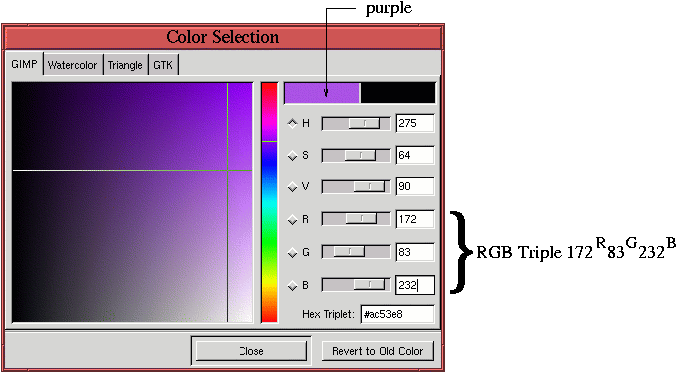Select the S radio button

tap(293, 155)
